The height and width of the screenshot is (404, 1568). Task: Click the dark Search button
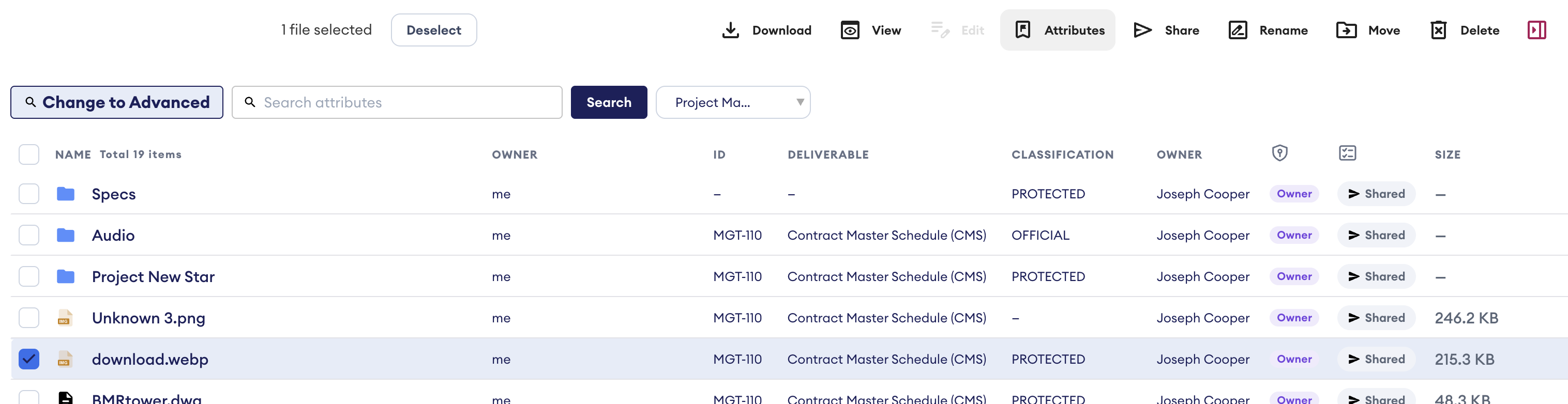(609, 102)
